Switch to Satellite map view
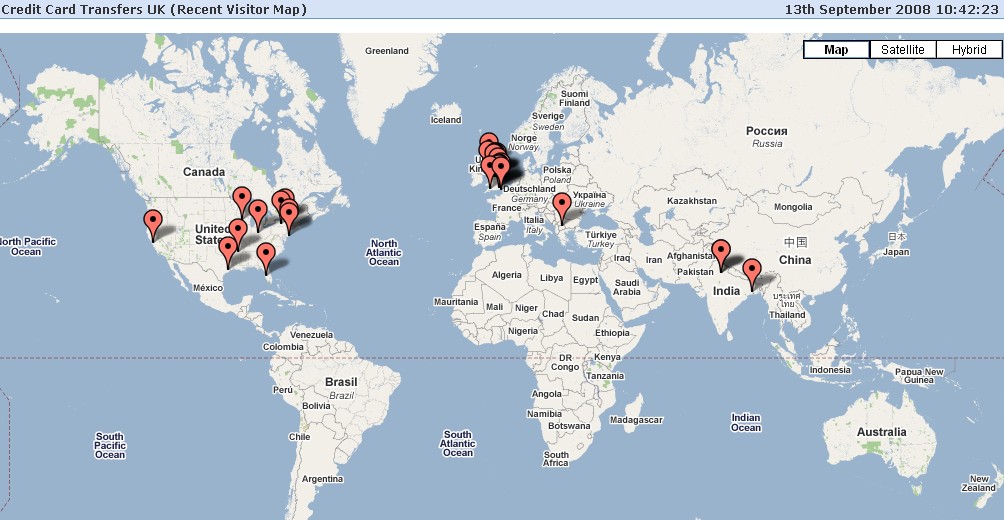 tap(902, 50)
